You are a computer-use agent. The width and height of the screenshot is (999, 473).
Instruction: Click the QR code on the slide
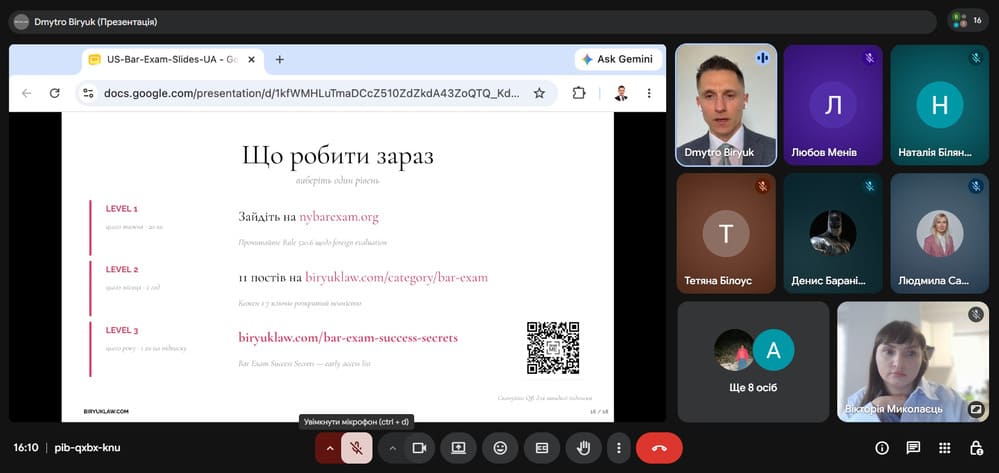tap(552, 348)
